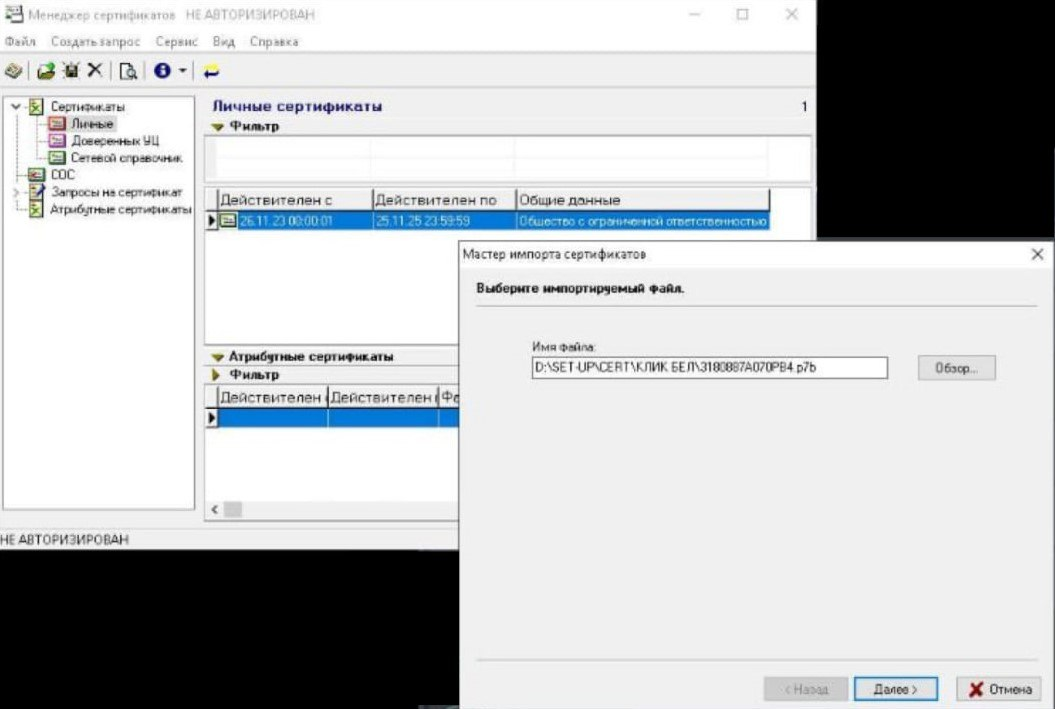Expand Фильтр under Атрибутные сертификаты
Viewport: 1055px width, 709px height.
click(217, 375)
